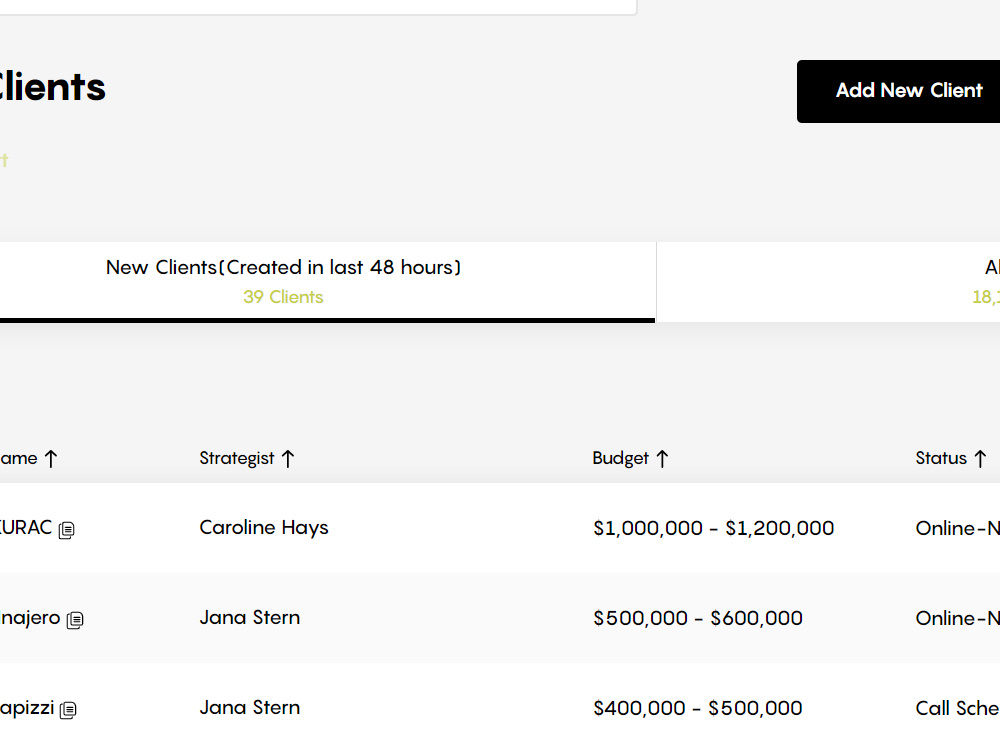Open notes icon in Caroline Hays row
1000x750 pixels.
(66, 530)
